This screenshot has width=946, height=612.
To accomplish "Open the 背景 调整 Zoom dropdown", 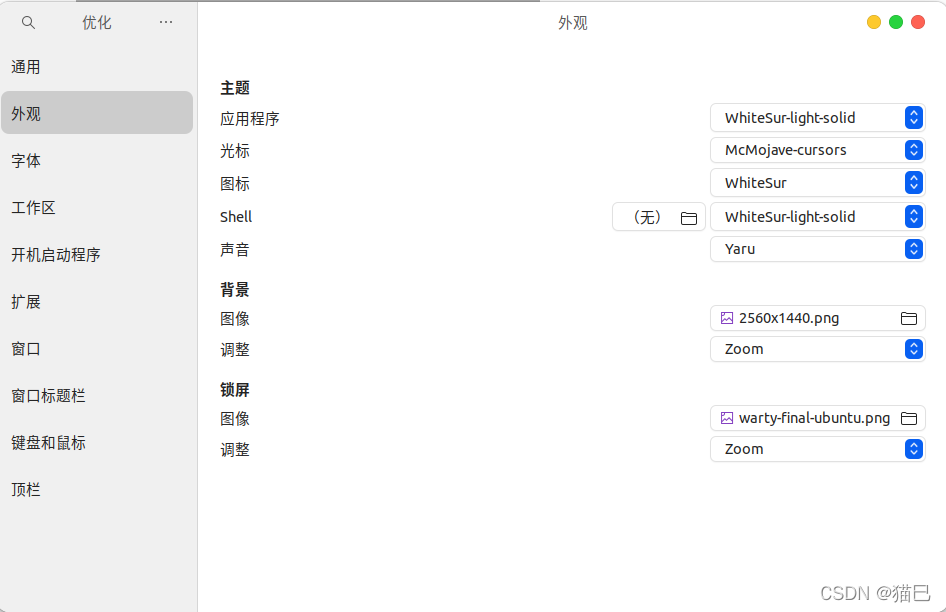I will tap(817, 349).
